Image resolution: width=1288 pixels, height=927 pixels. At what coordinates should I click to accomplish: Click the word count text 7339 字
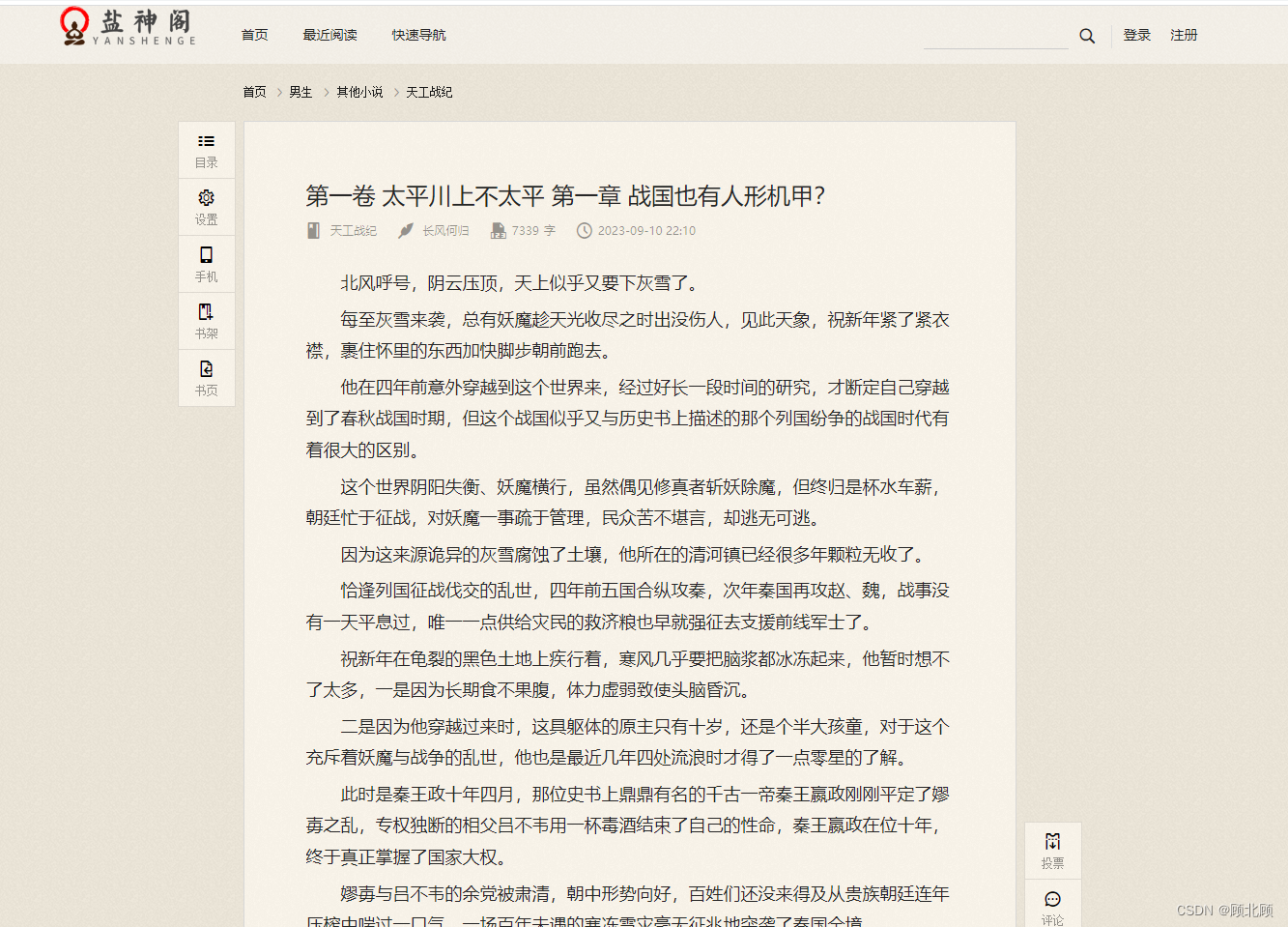533,231
